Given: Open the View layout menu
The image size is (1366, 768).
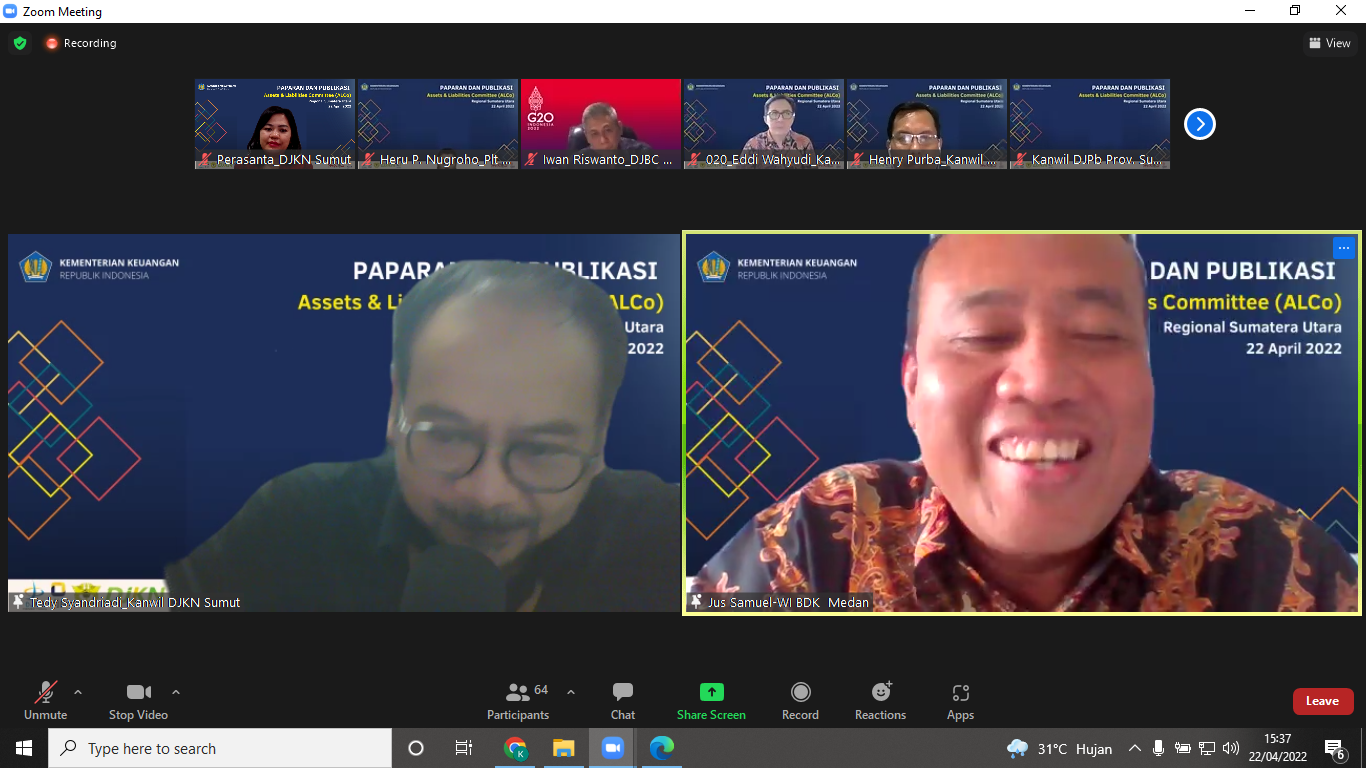Looking at the screenshot, I should click(x=1329, y=43).
